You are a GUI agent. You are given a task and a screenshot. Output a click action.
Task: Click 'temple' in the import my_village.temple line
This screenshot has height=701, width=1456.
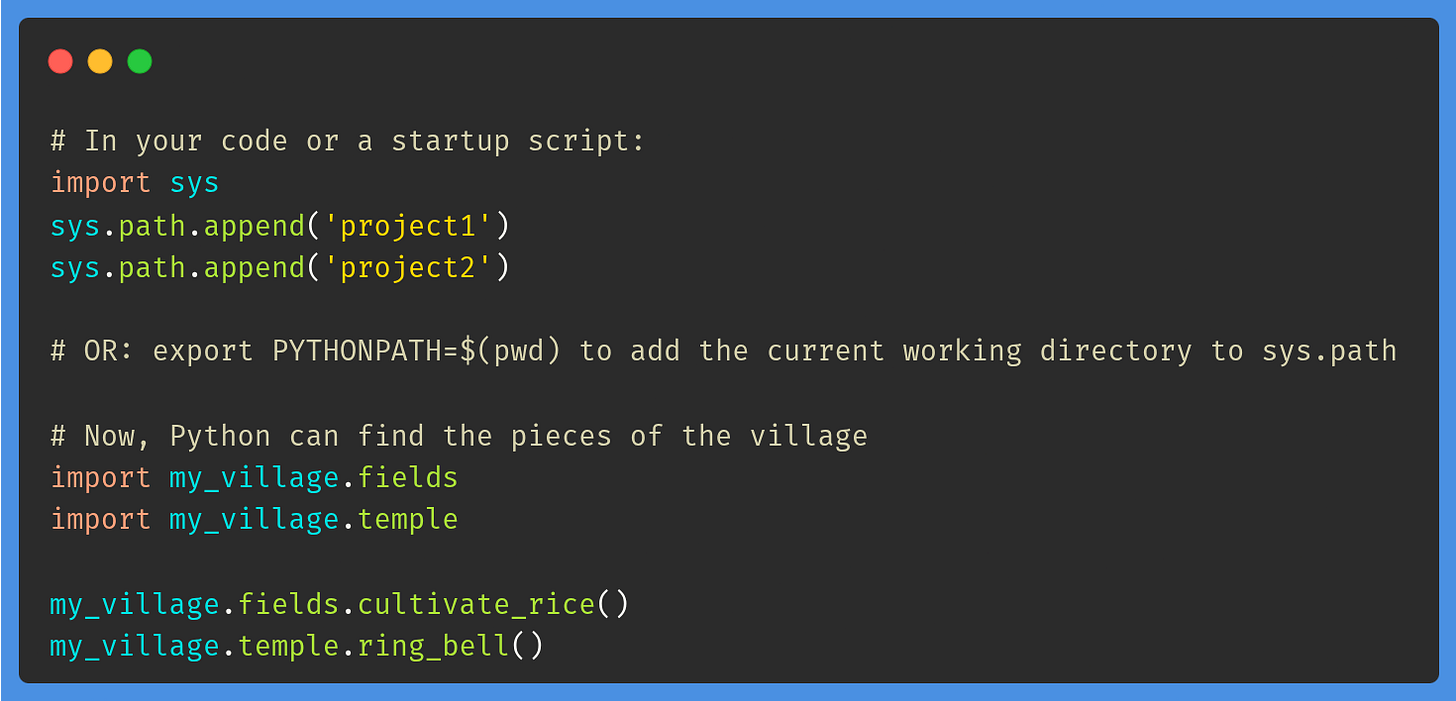click(408, 520)
